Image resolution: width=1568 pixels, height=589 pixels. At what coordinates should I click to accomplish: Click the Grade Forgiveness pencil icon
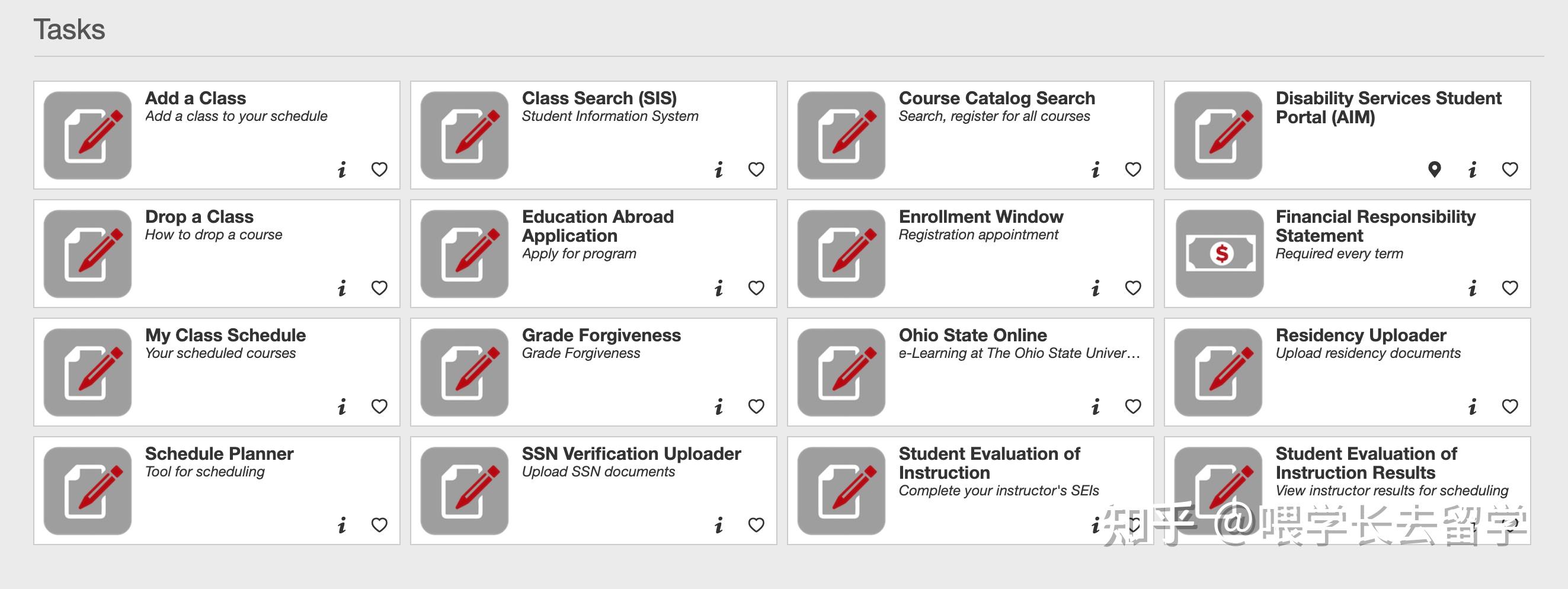click(x=465, y=372)
